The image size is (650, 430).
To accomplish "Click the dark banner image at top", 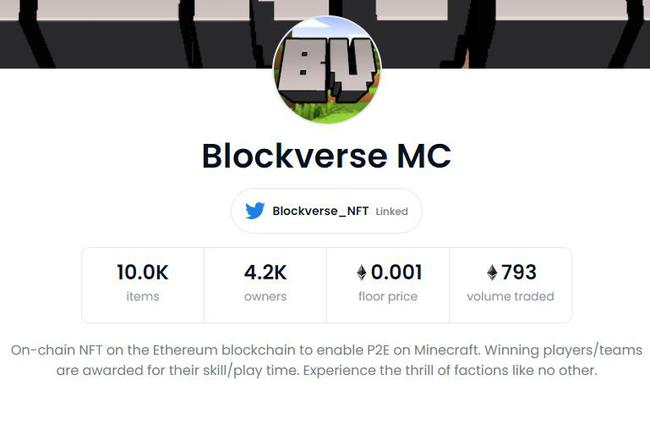I will pos(120,30).
